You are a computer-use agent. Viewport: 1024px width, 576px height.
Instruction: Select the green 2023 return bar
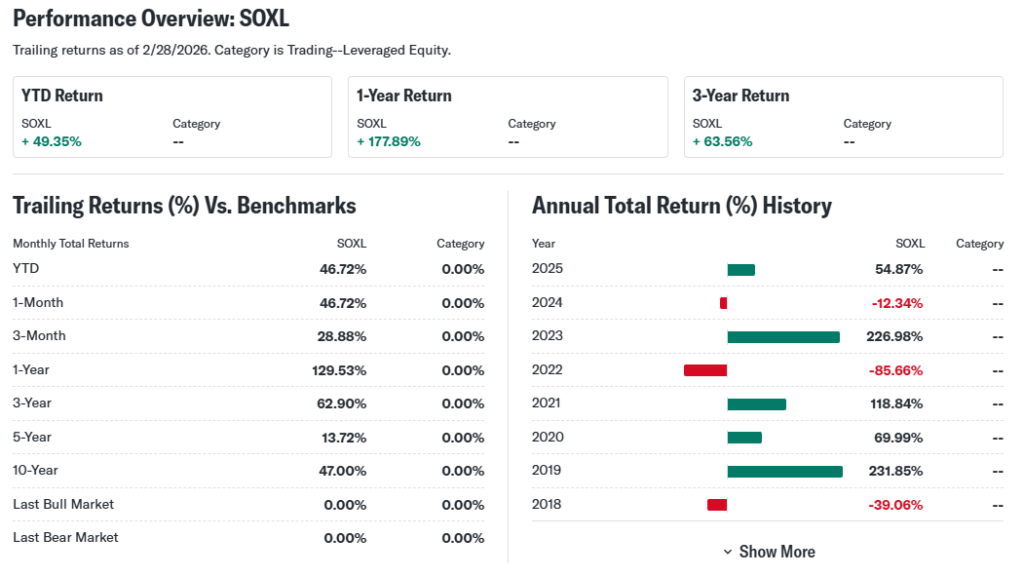click(x=783, y=337)
